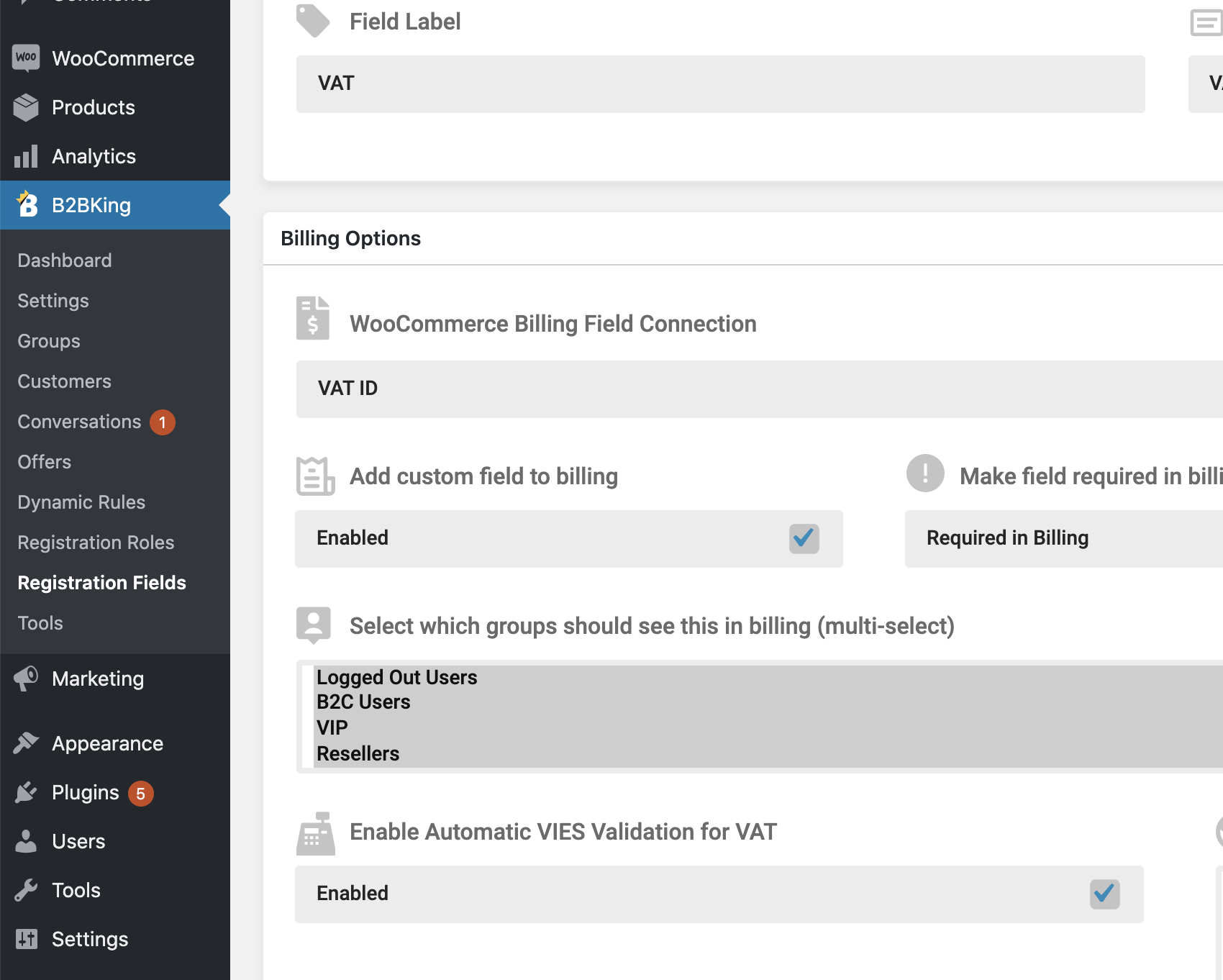Click the B2BKing logo icon
The width and height of the screenshot is (1223, 980).
click(27, 204)
